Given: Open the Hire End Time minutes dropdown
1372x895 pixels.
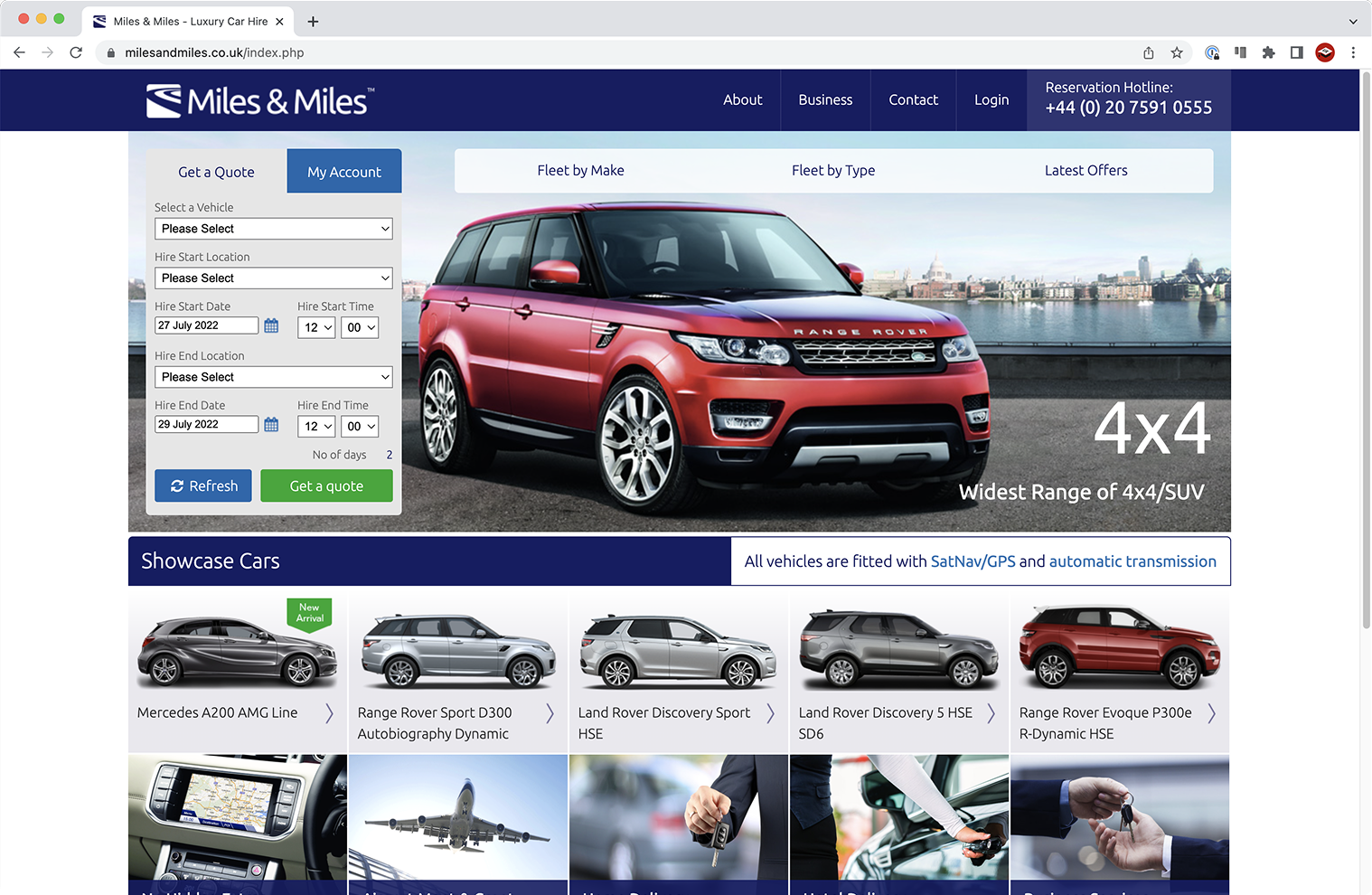Looking at the screenshot, I should tap(360, 427).
